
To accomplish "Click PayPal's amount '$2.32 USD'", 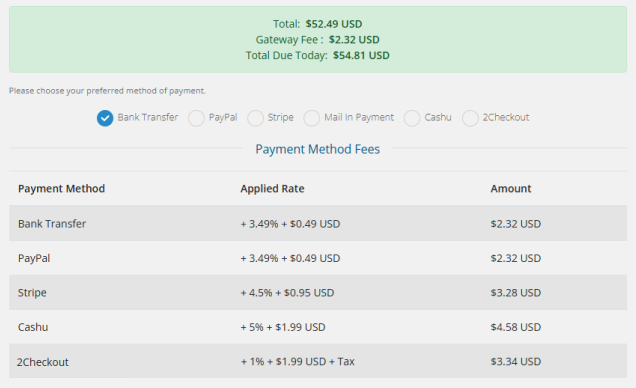I will pyautogui.click(x=516, y=258).
